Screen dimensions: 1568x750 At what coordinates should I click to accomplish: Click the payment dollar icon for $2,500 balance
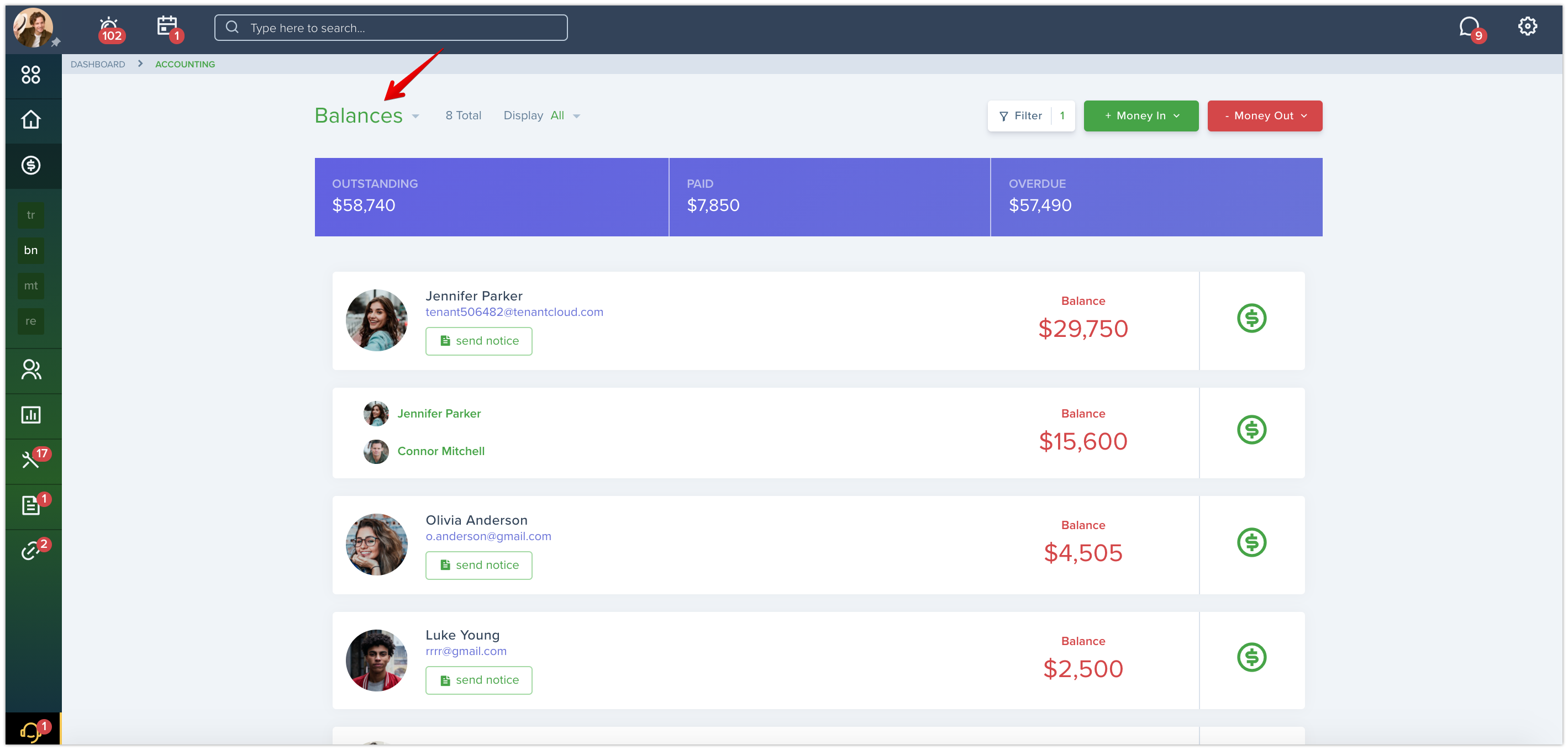(x=1251, y=658)
